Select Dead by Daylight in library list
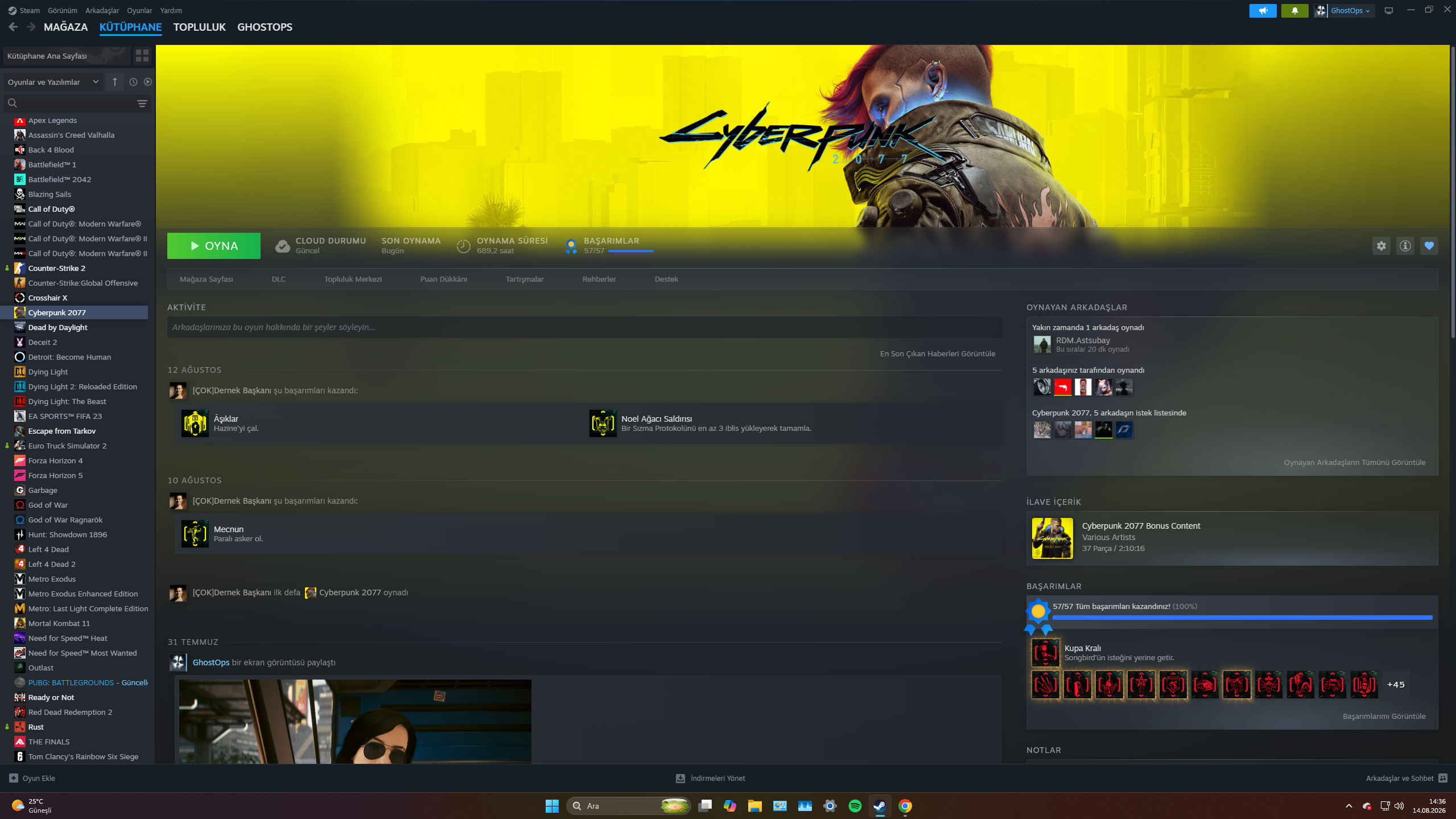 (75, 327)
